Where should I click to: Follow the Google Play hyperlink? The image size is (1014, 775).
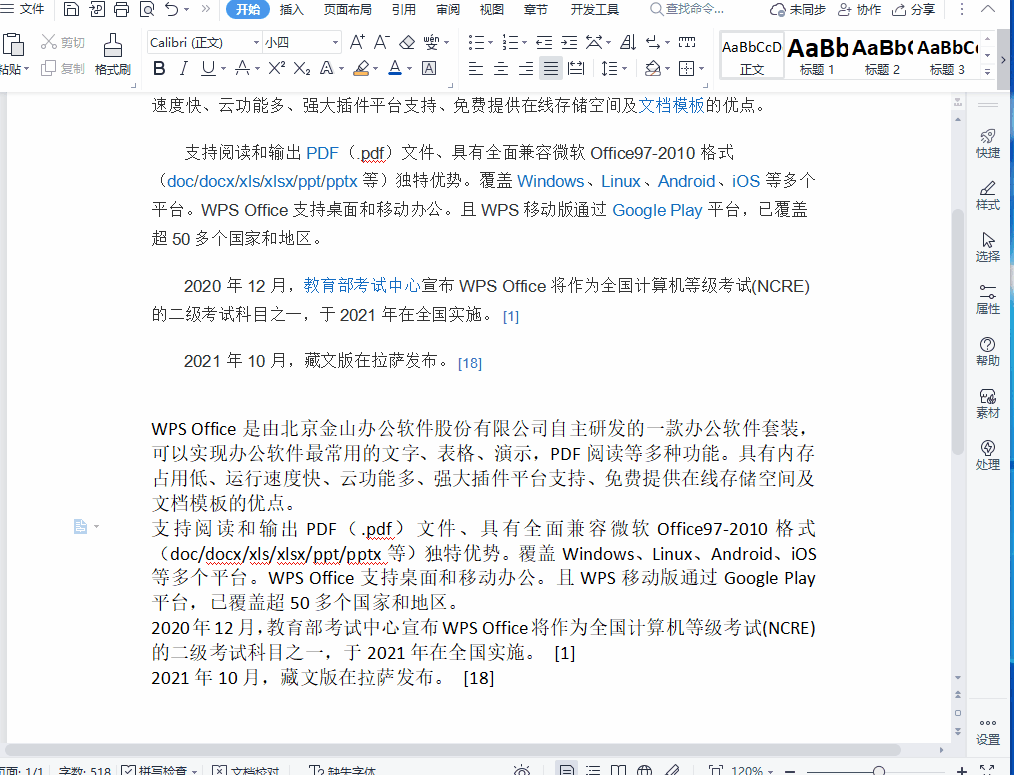tap(657, 210)
